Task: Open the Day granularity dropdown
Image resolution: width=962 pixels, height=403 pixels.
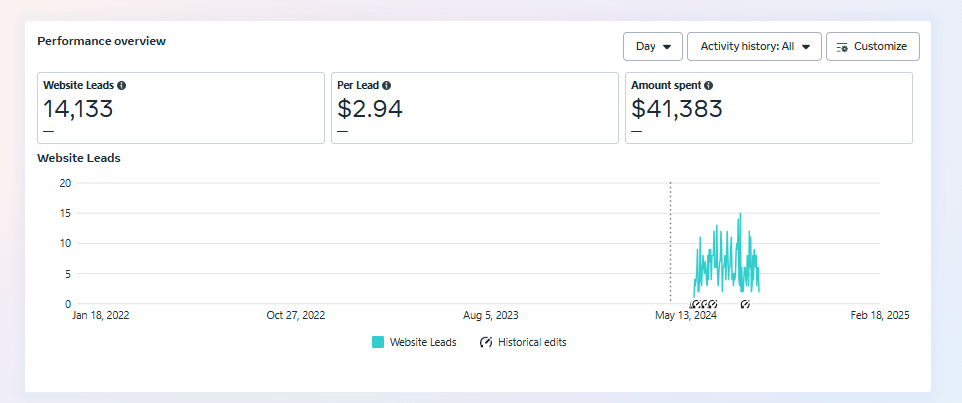Action: pyautogui.click(x=653, y=47)
